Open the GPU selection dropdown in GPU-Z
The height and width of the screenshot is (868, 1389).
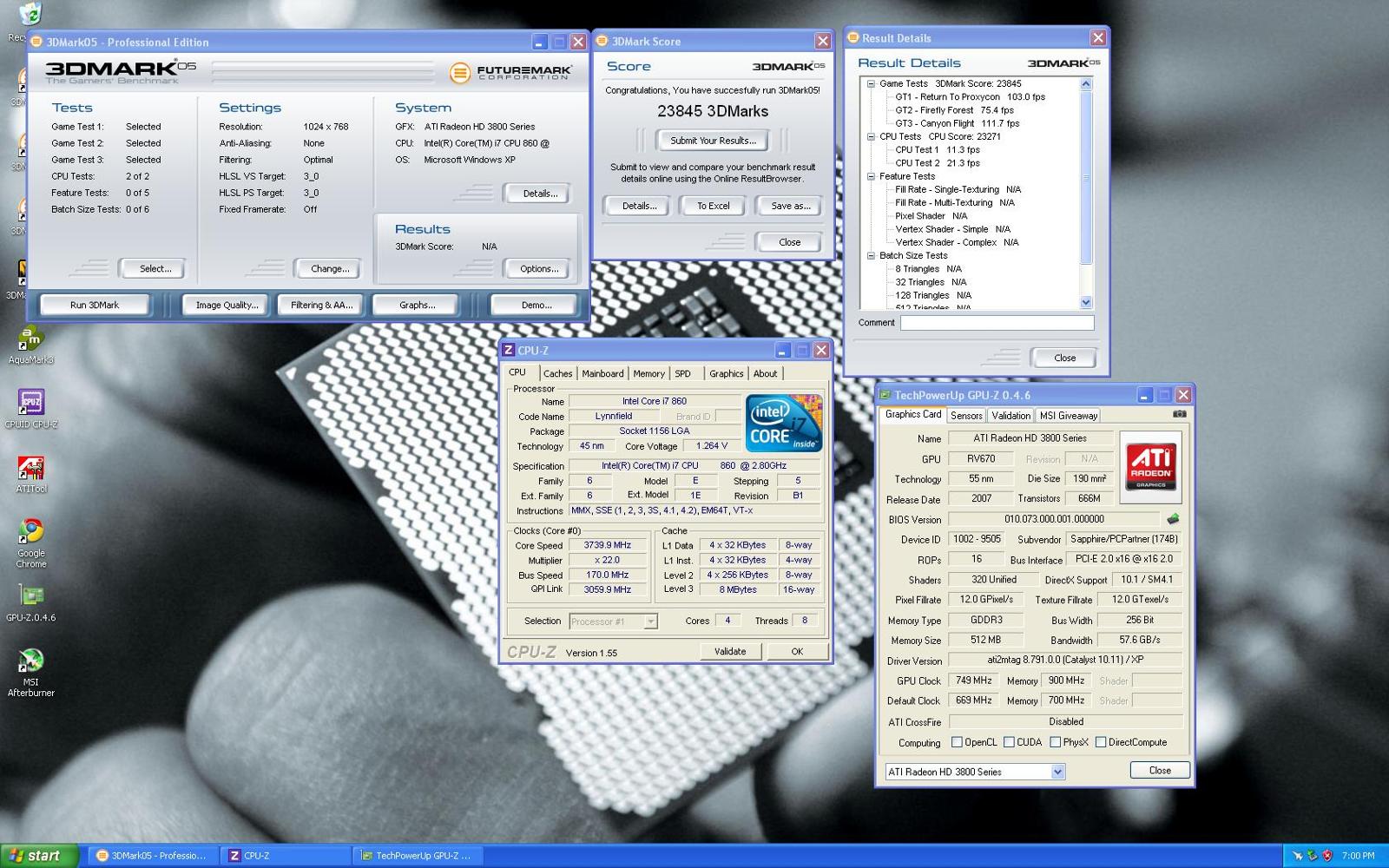click(1057, 772)
